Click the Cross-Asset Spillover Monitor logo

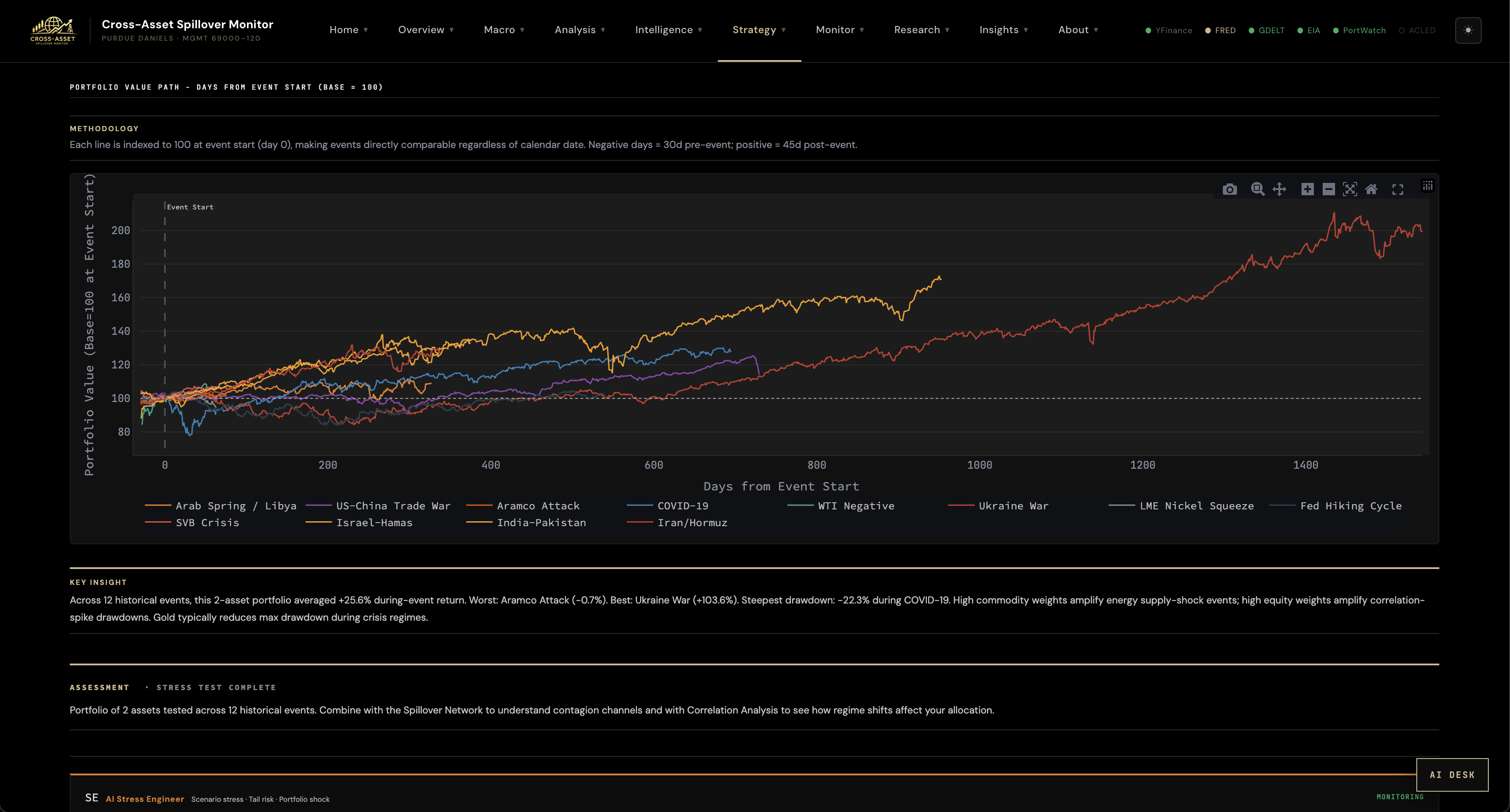53,30
